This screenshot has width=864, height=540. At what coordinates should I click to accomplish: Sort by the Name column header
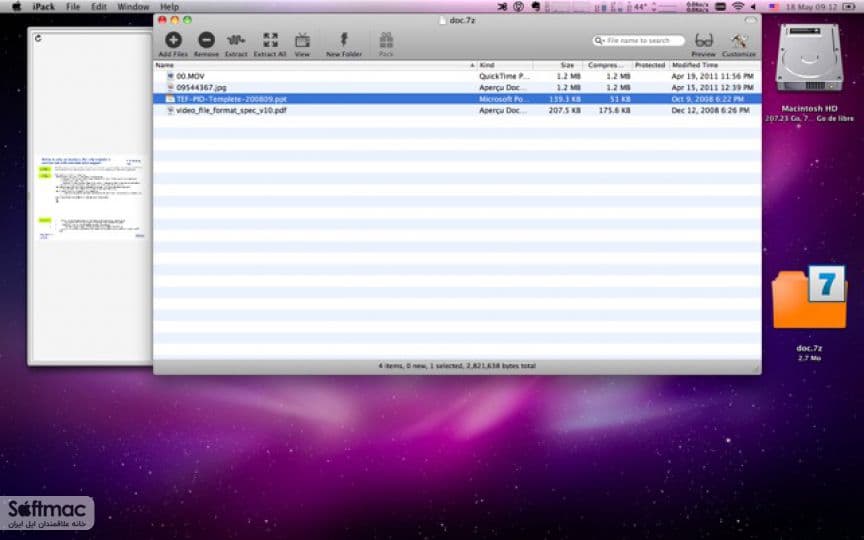[x=315, y=65]
